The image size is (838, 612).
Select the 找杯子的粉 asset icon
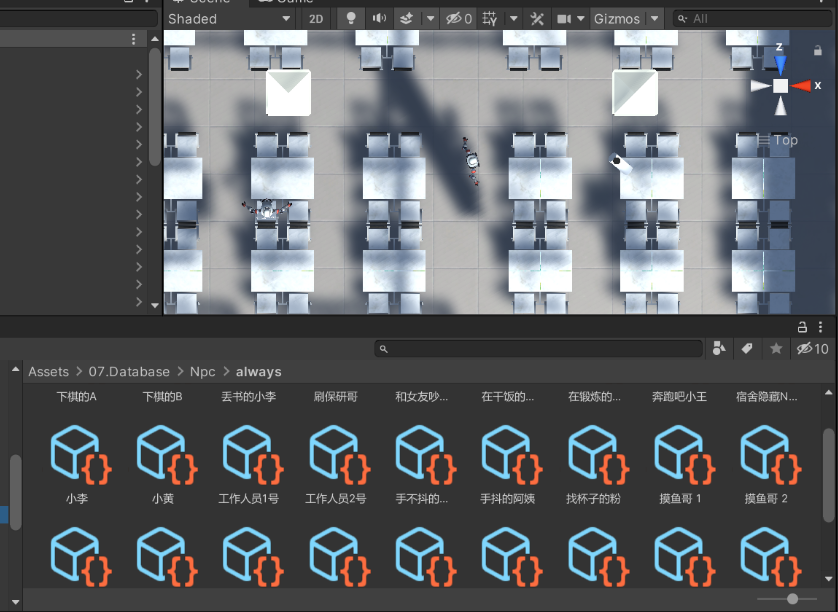tap(598, 454)
